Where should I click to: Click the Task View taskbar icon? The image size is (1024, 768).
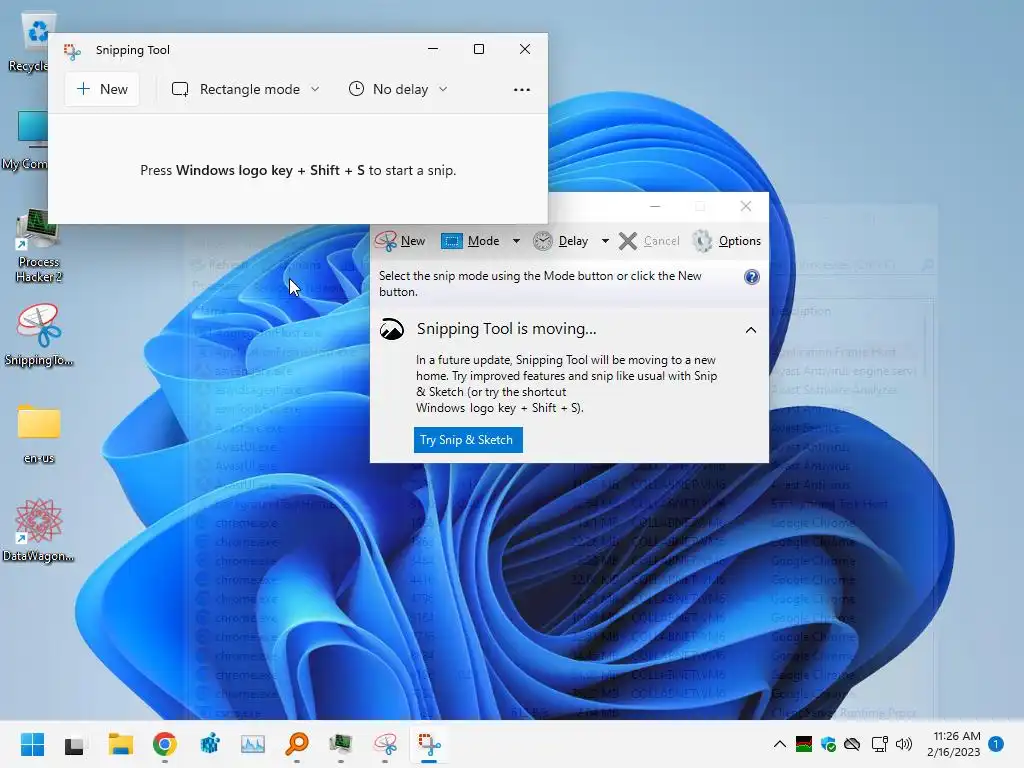click(74, 744)
